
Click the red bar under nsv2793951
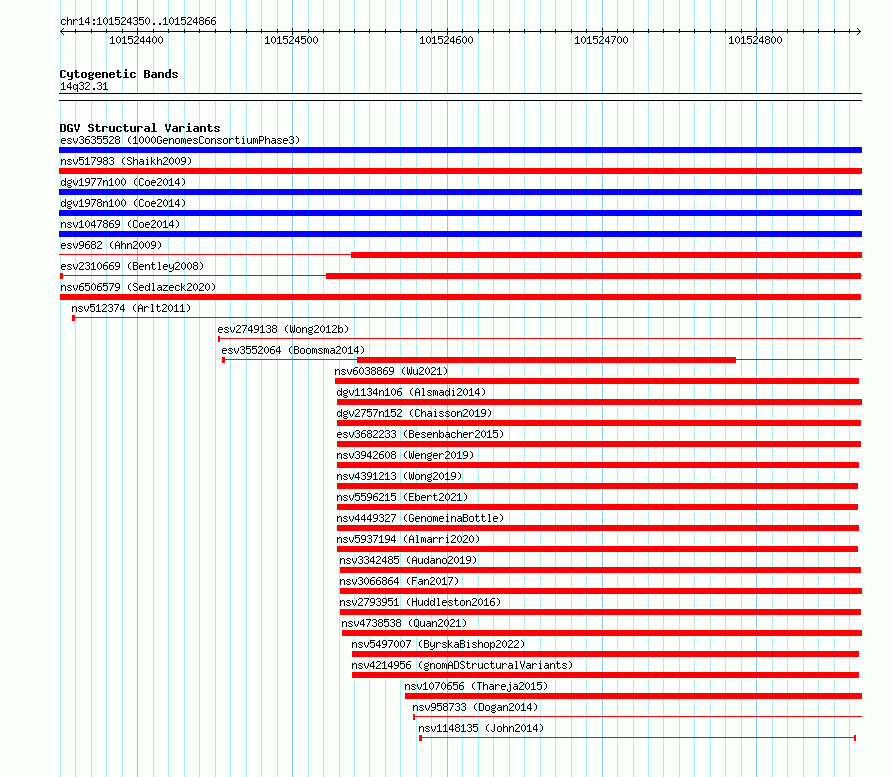(601, 612)
